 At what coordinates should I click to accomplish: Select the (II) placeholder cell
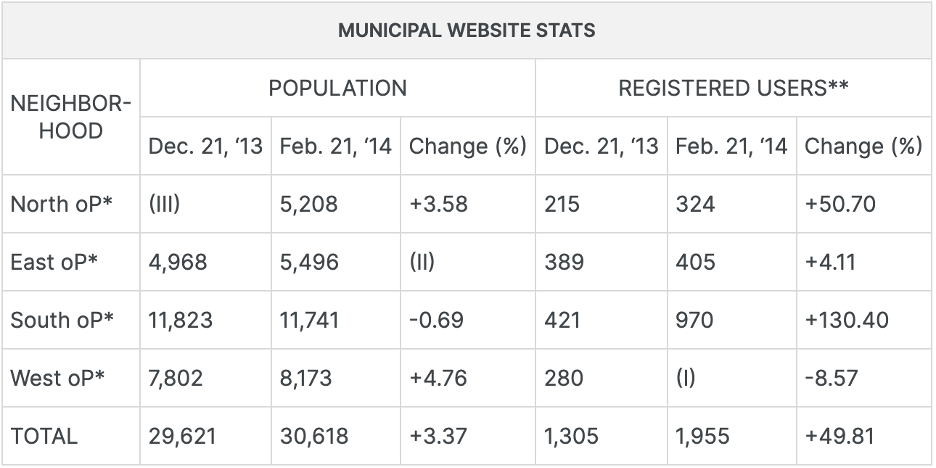click(x=423, y=262)
